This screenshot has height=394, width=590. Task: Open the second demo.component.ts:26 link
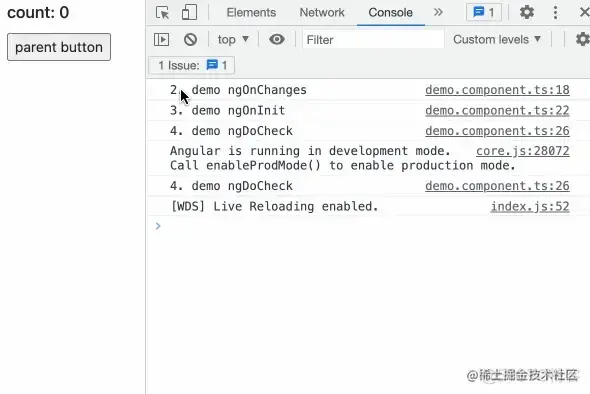click(497, 186)
